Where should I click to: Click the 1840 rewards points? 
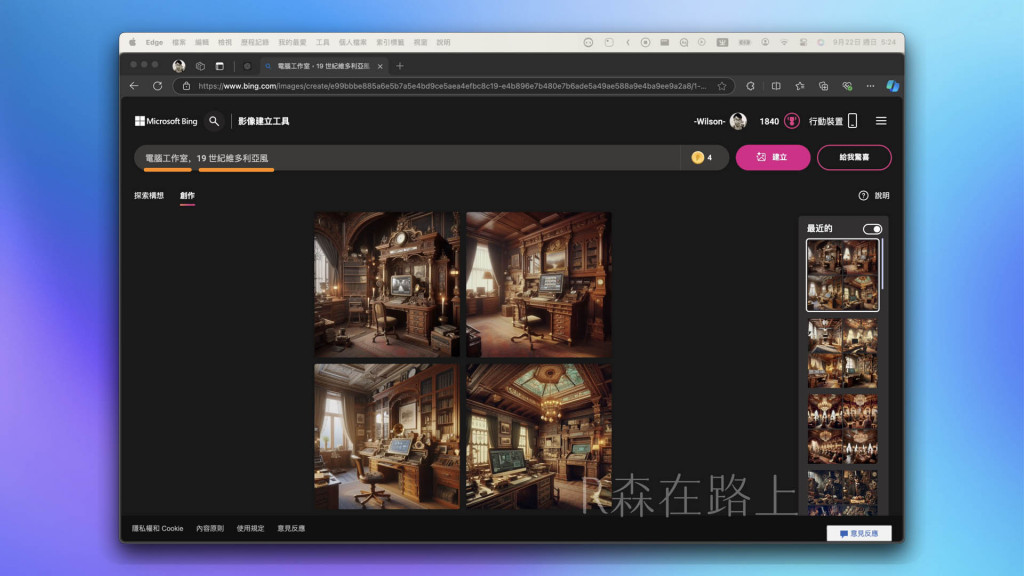pyautogui.click(x=769, y=121)
